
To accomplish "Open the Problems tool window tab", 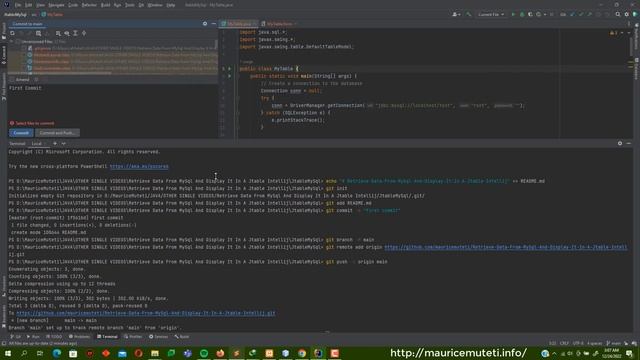I will pos(79,336).
